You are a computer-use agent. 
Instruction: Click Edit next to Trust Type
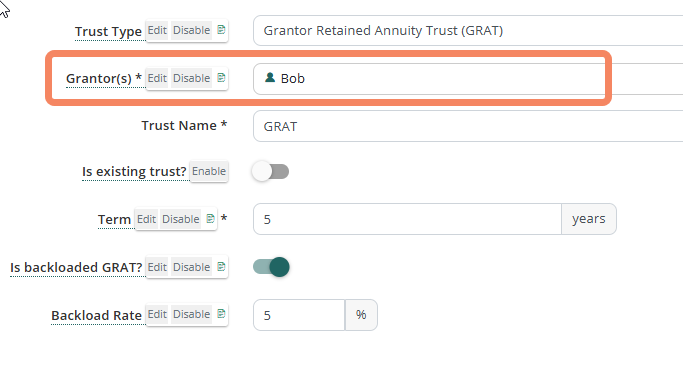(157, 30)
